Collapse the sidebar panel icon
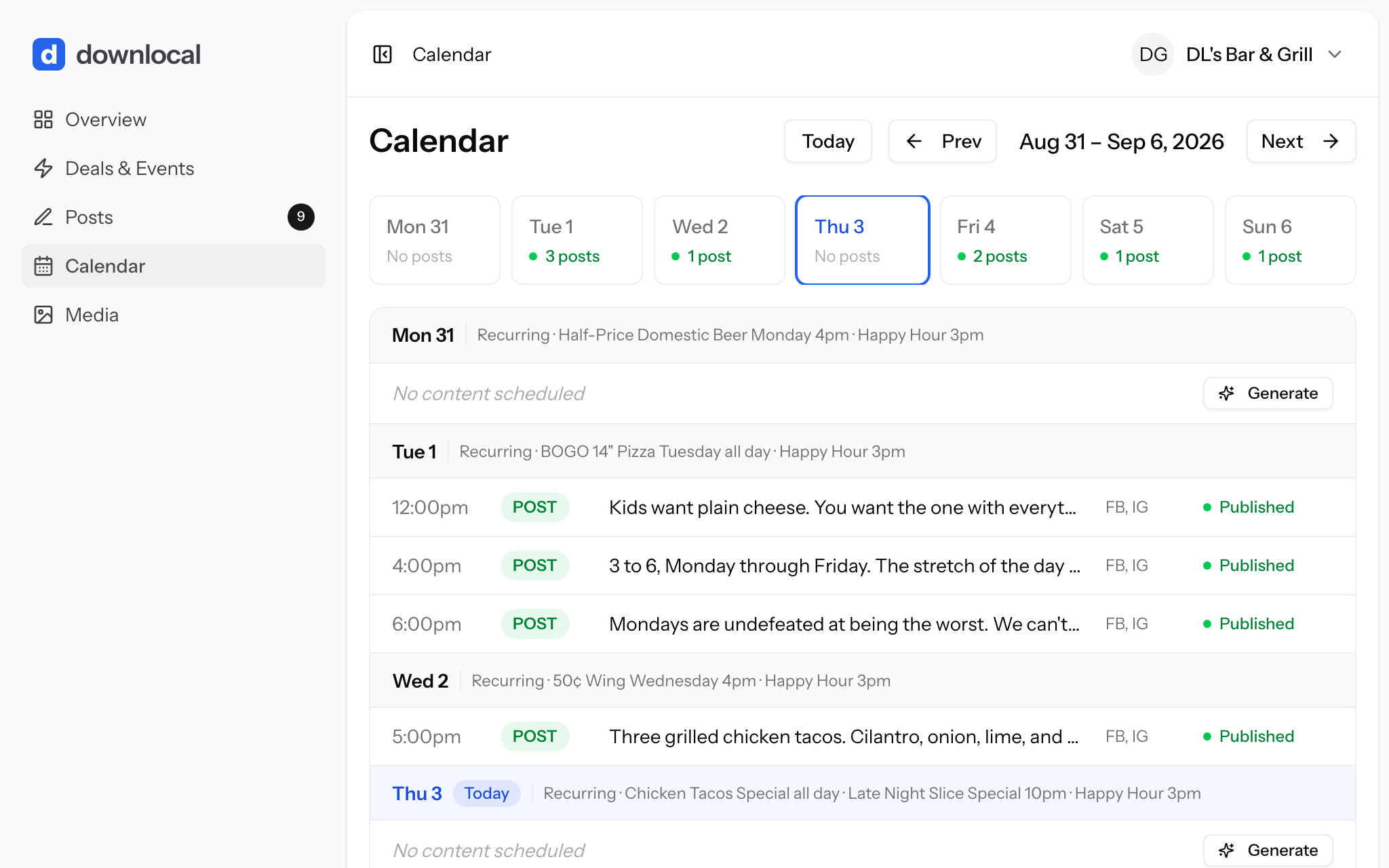 tap(383, 54)
